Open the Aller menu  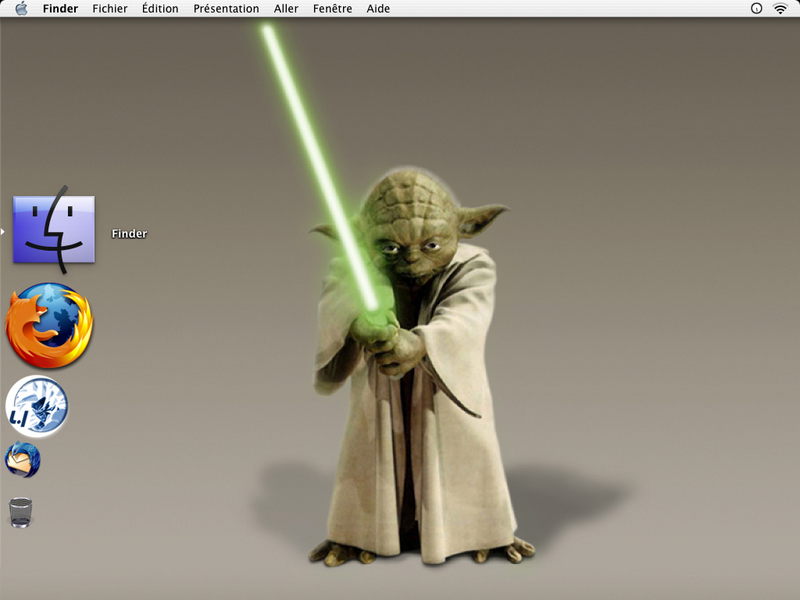point(286,9)
